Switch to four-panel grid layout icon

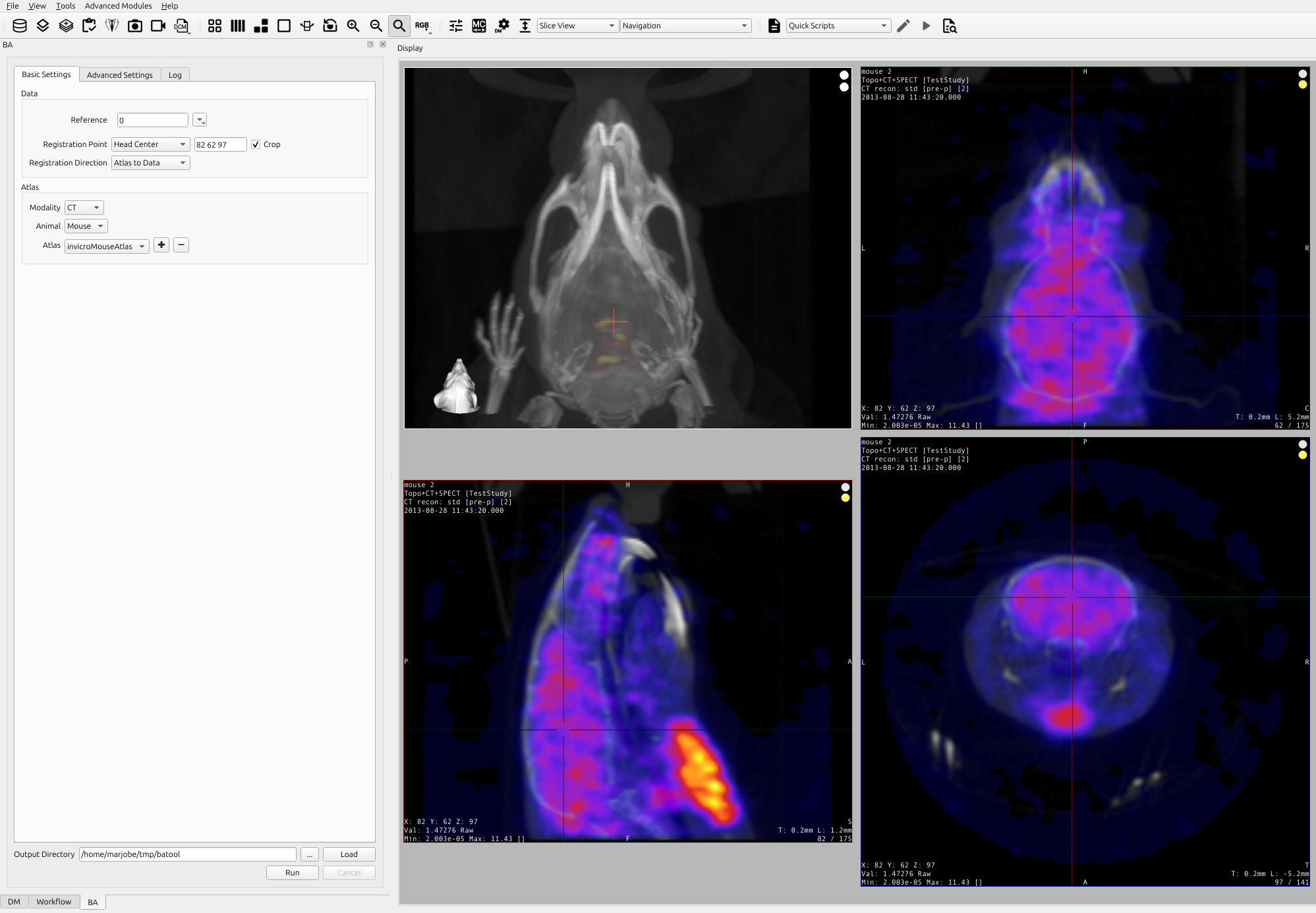pos(215,26)
